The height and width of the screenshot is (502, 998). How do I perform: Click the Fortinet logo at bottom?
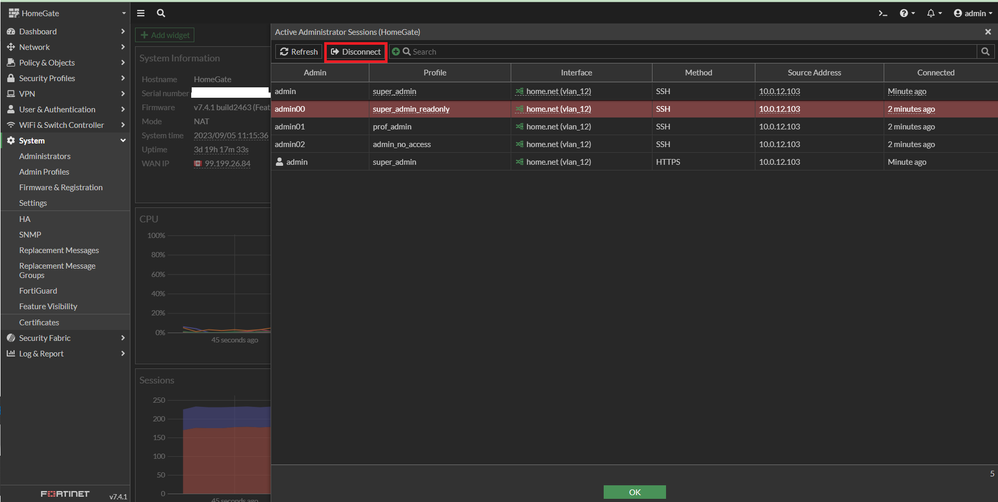point(65,494)
